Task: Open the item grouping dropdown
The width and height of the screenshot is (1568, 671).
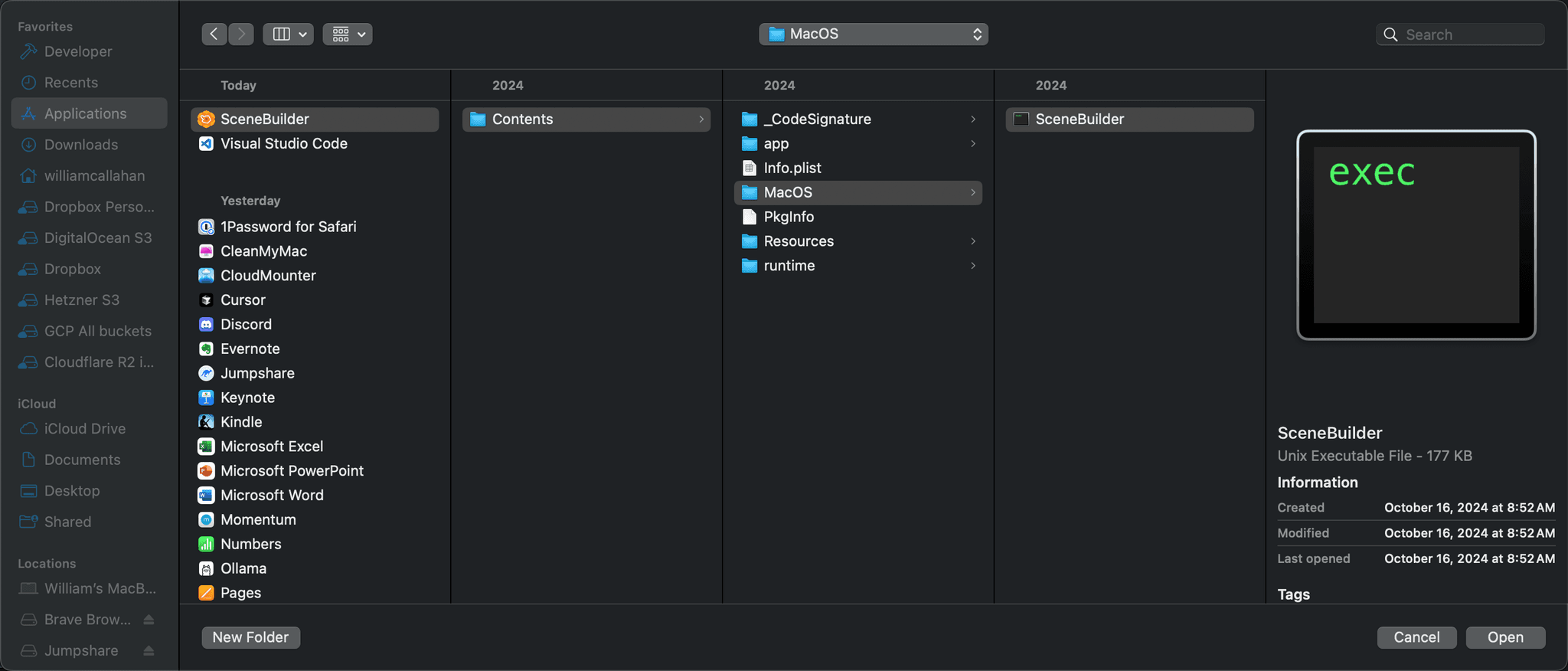Action: [348, 34]
